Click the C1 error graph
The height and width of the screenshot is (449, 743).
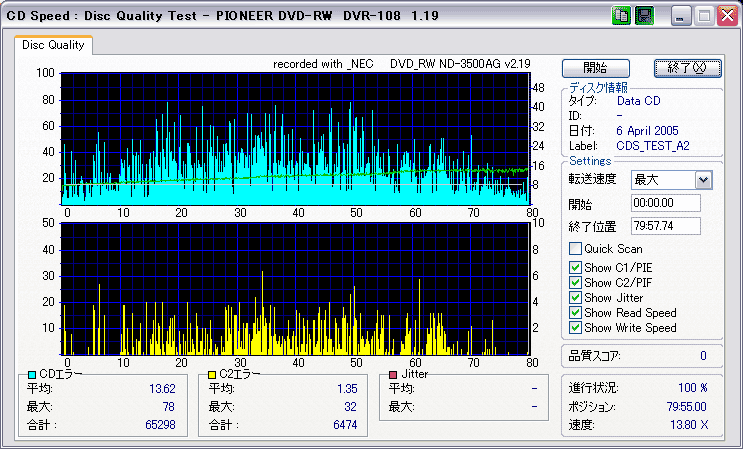tap(294, 139)
